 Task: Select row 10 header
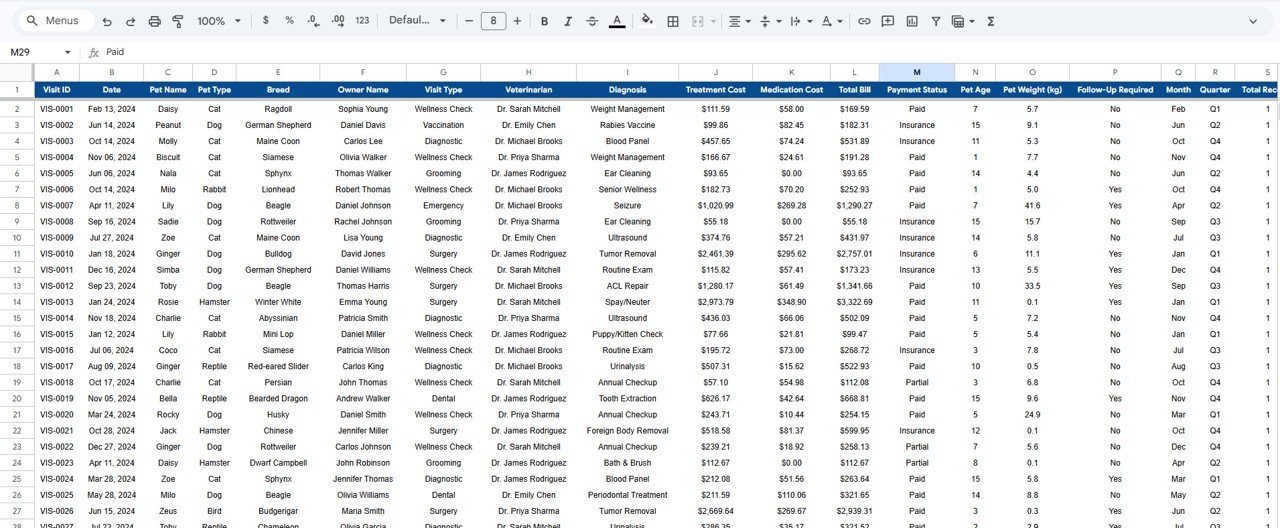(17, 238)
